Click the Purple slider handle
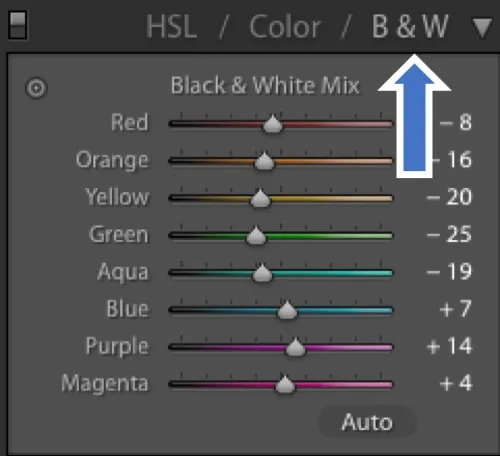Image resolution: width=500 pixels, height=456 pixels. click(295, 347)
